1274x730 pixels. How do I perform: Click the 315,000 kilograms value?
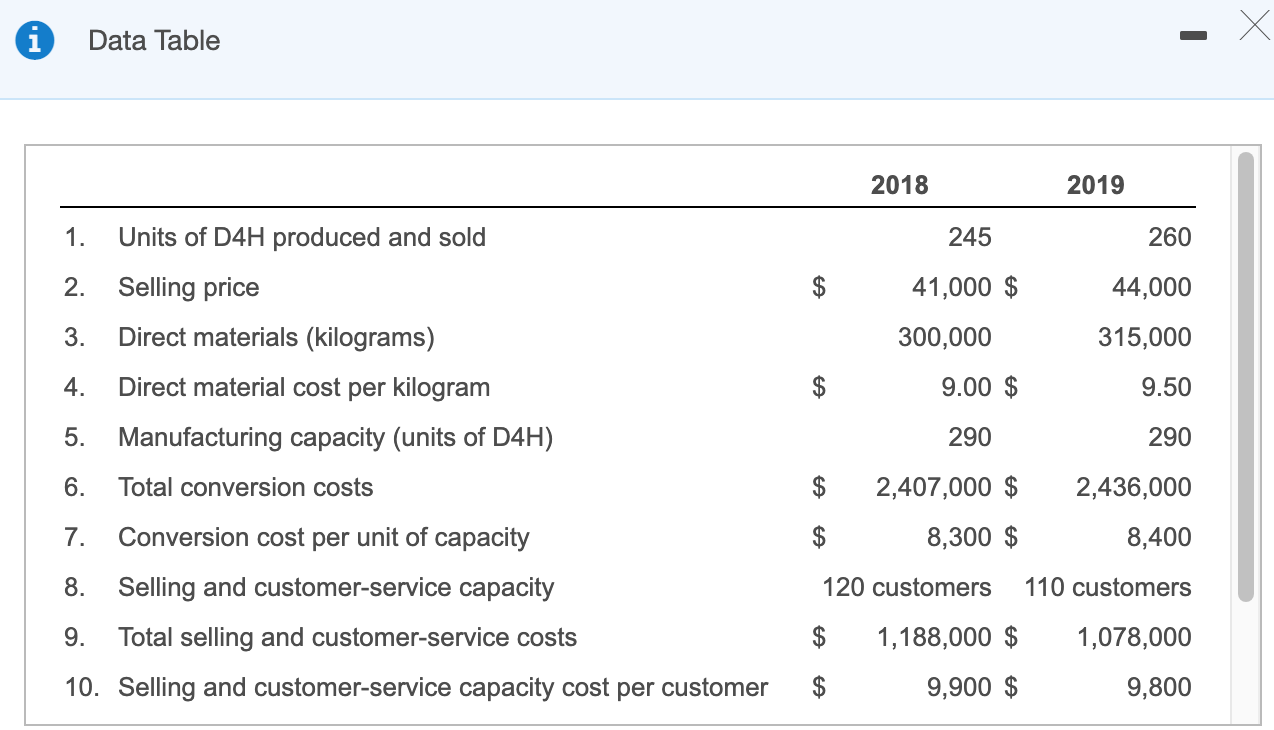[x=1145, y=337]
